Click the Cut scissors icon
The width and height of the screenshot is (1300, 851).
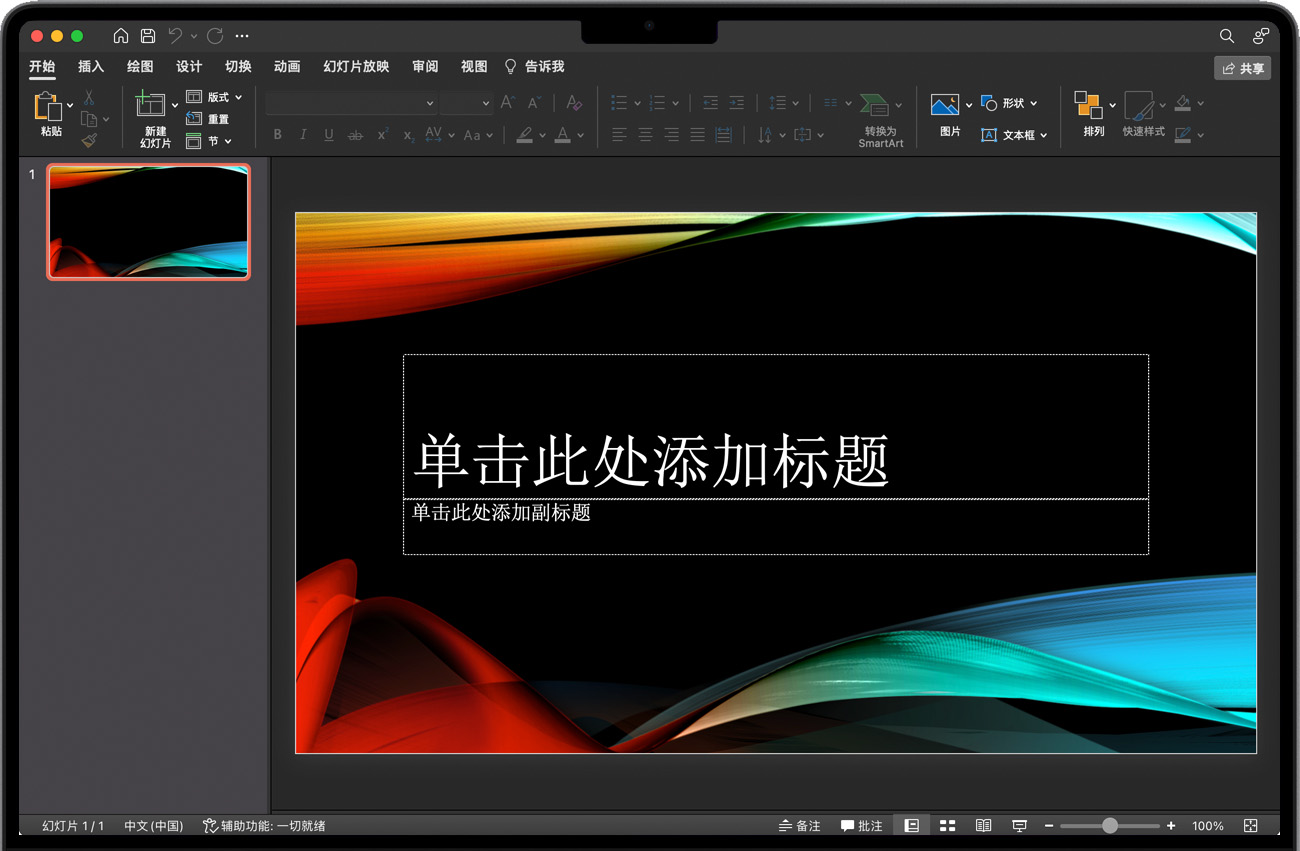(x=89, y=98)
